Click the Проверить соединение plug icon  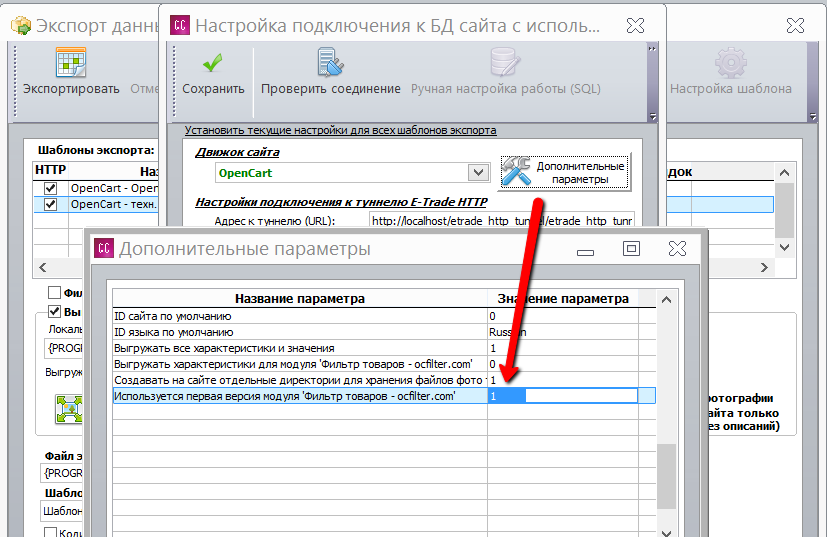tap(331, 62)
